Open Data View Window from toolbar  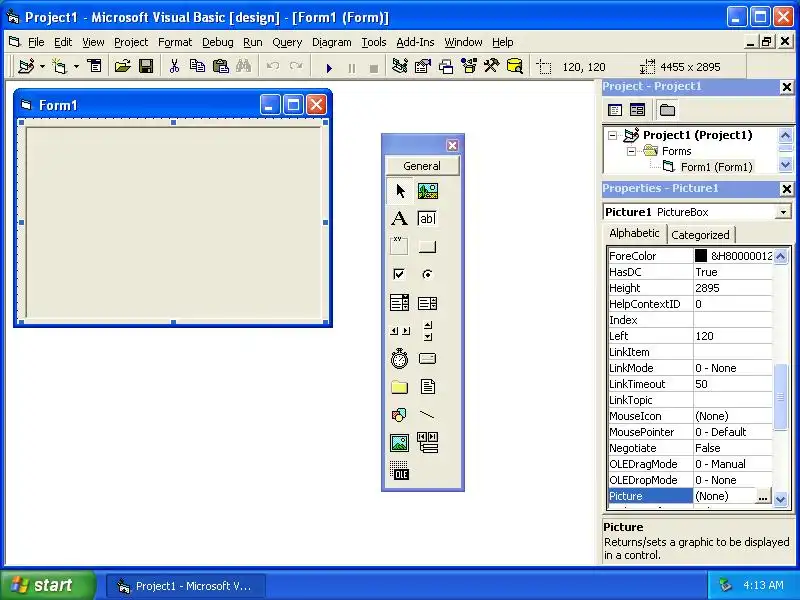(515, 66)
